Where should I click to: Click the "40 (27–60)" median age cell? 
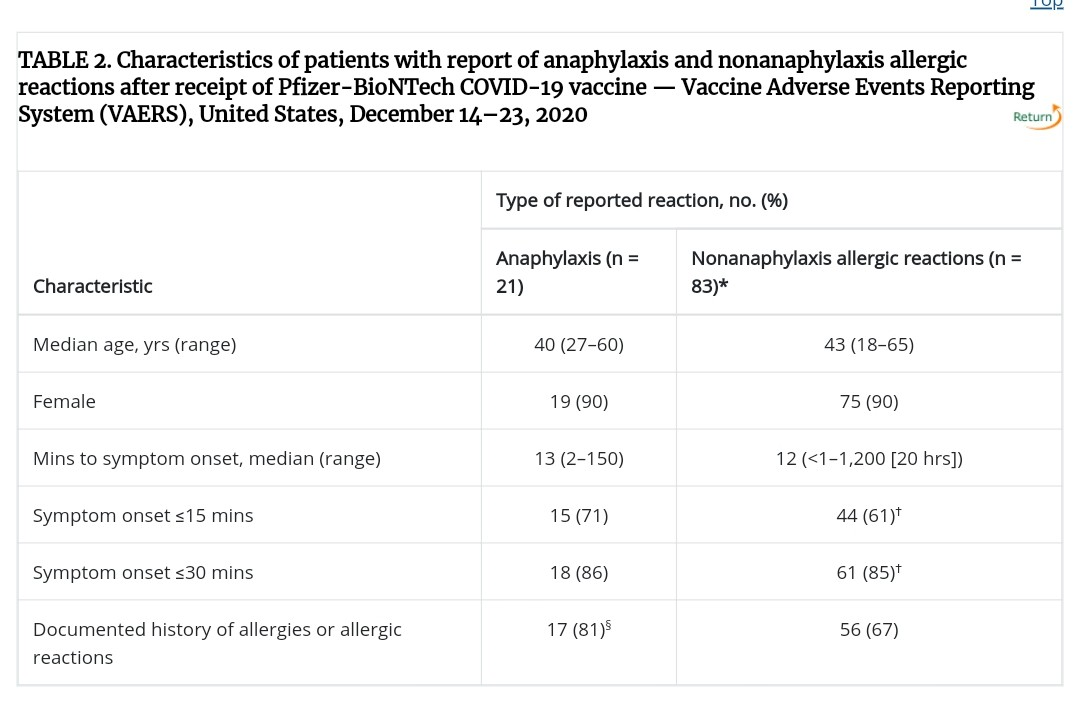point(578,344)
